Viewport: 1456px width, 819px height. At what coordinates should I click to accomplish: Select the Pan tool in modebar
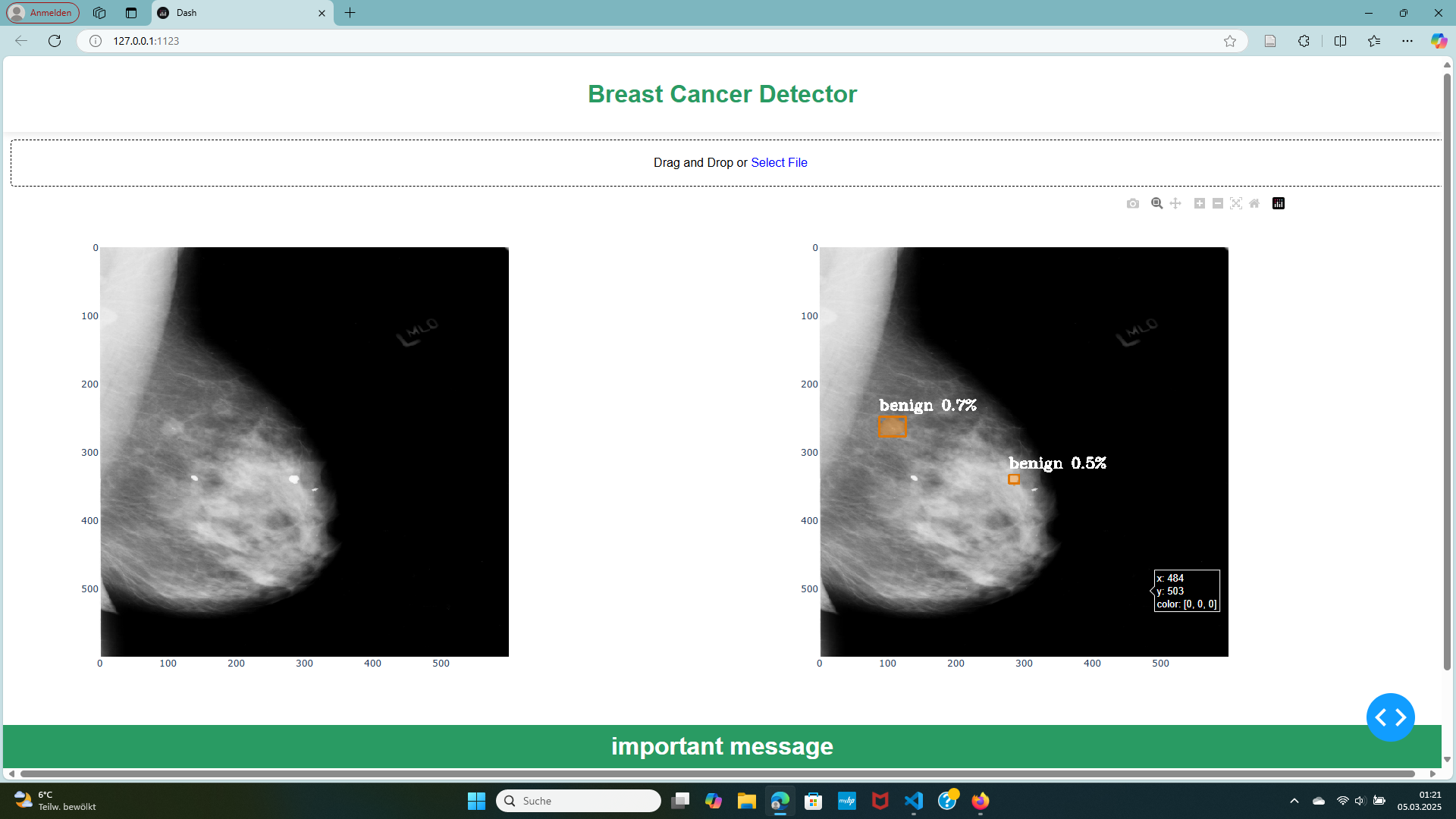point(1175,203)
